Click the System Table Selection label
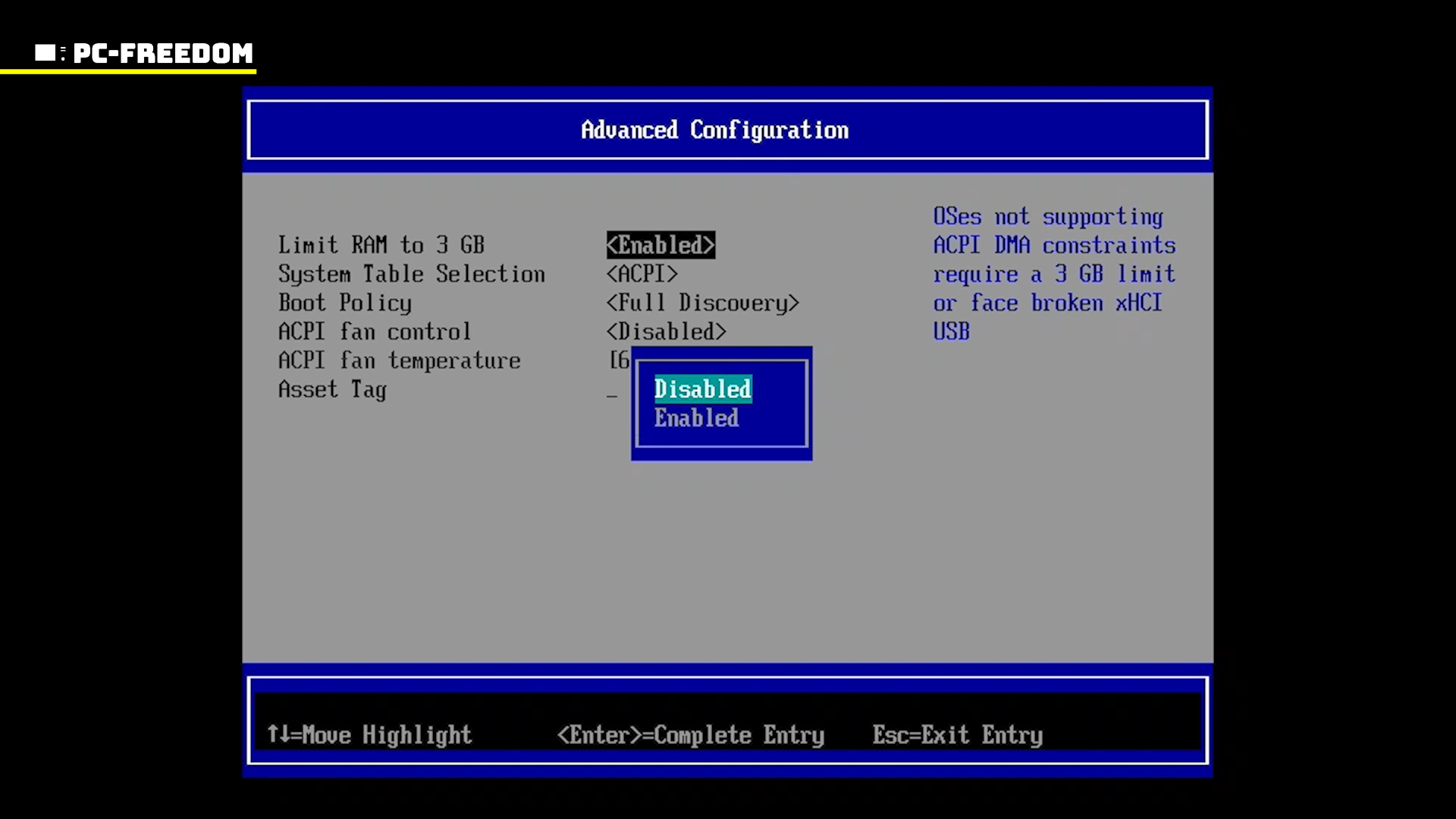The height and width of the screenshot is (819, 1456). tap(411, 274)
